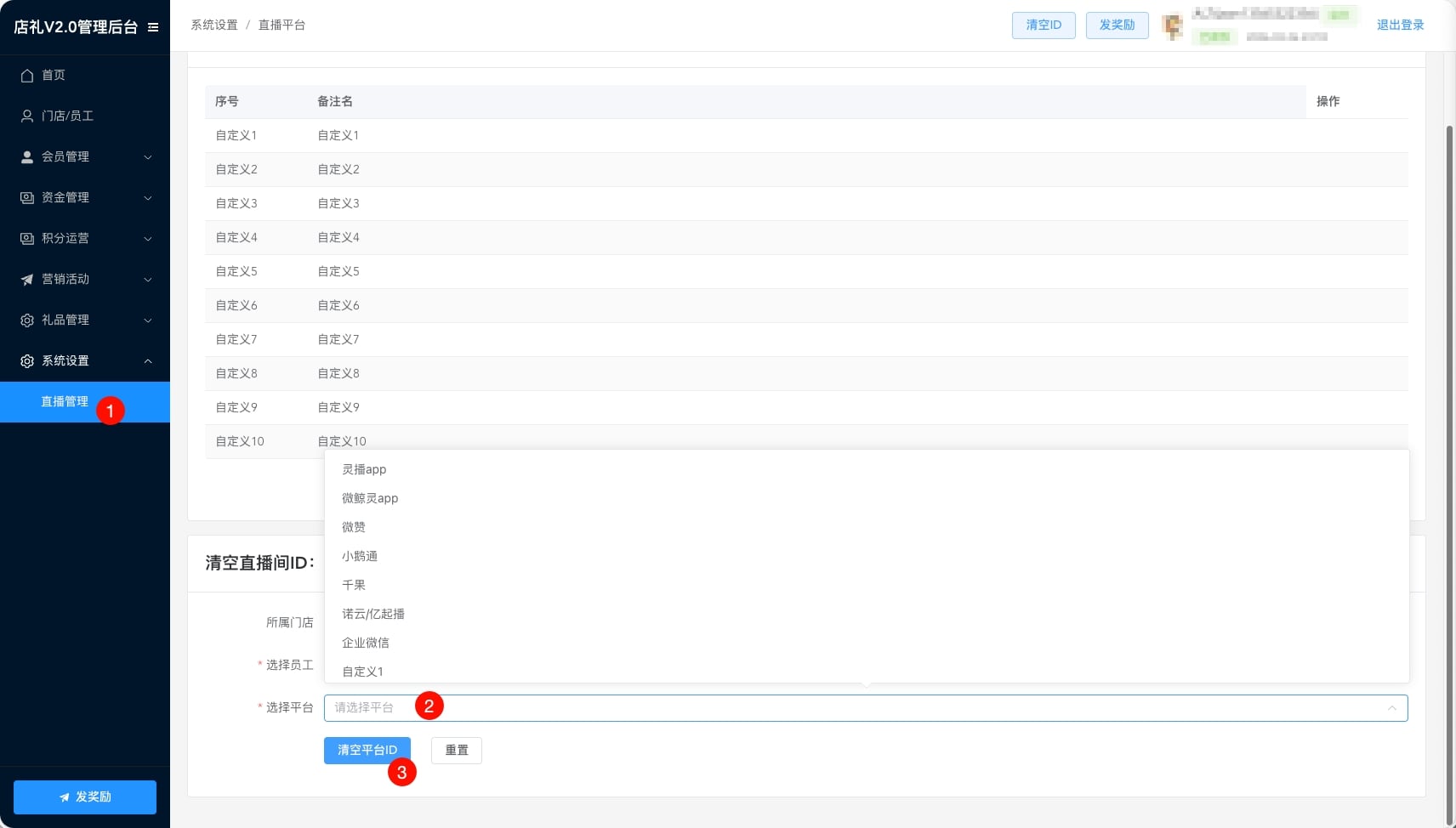The width and height of the screenshot is (1456, 828).
Task: Select 小鹅通 platform option
Action: tap(360, 556)
